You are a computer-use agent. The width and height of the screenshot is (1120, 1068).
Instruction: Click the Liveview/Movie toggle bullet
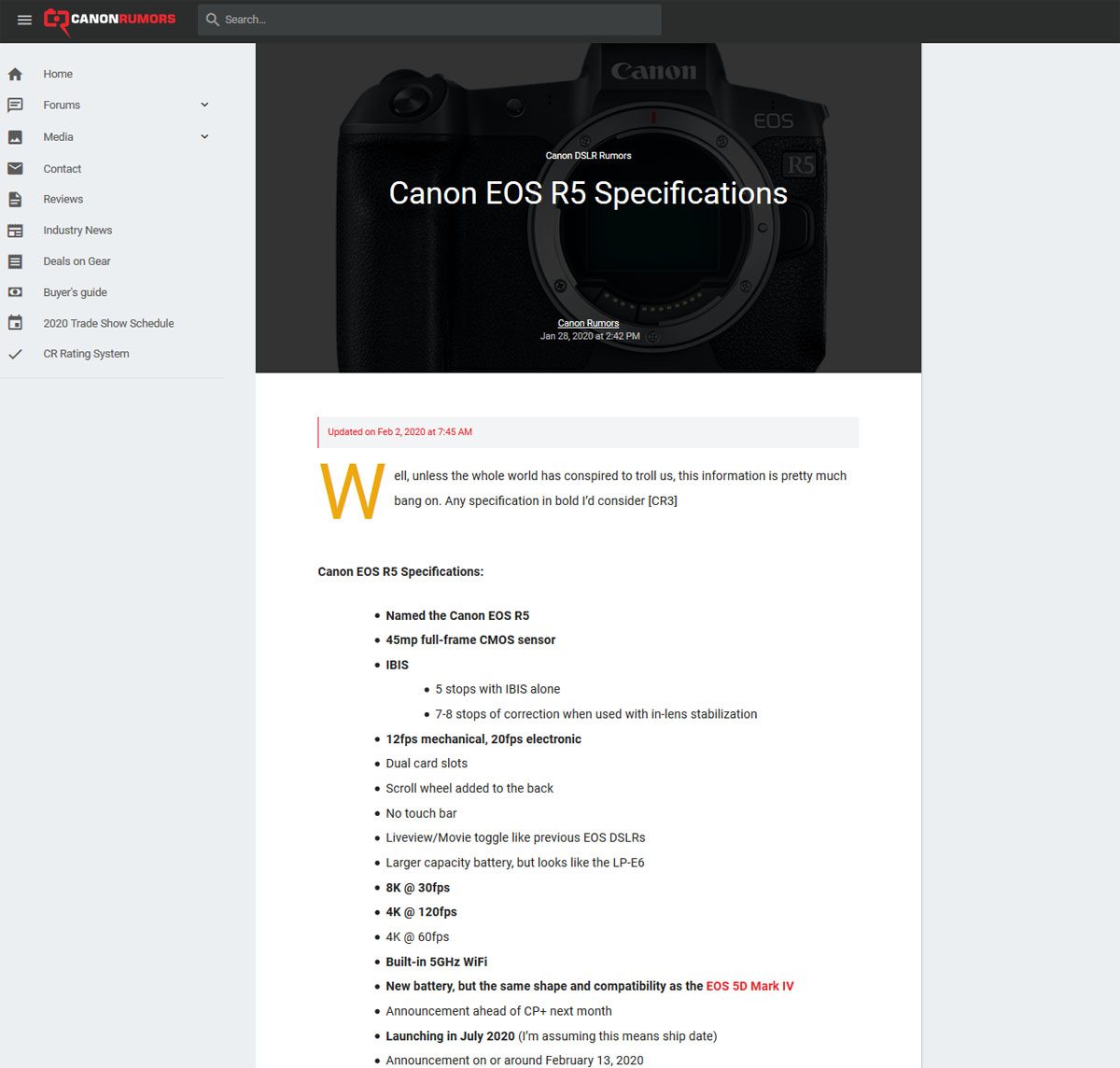pyautogui.click(x=515, y=837)
